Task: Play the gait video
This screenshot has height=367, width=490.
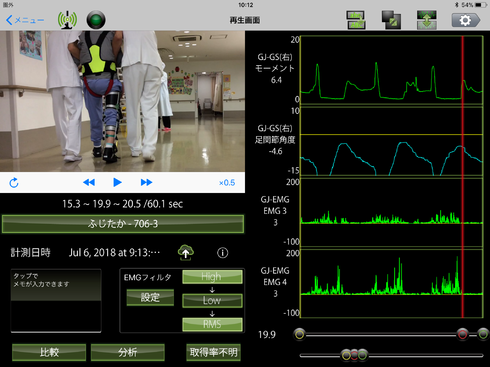Action: (x=117, y=182)
